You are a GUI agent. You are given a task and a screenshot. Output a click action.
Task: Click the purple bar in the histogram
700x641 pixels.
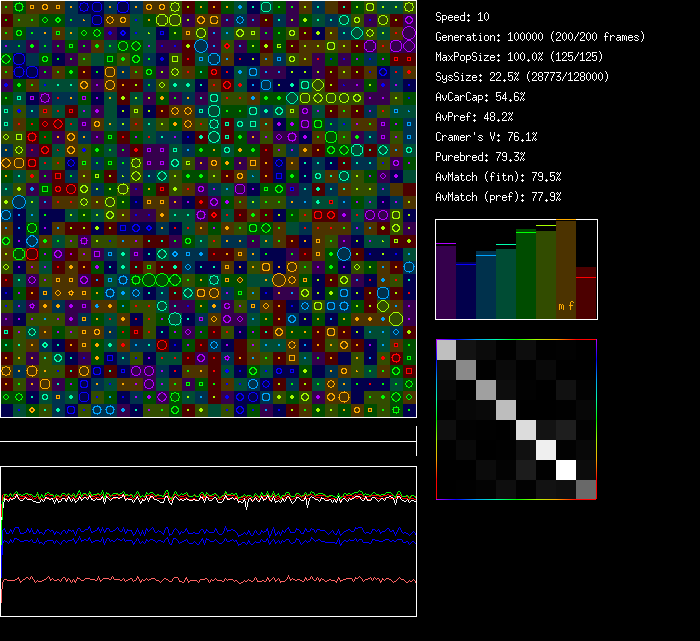coord(446,282)
